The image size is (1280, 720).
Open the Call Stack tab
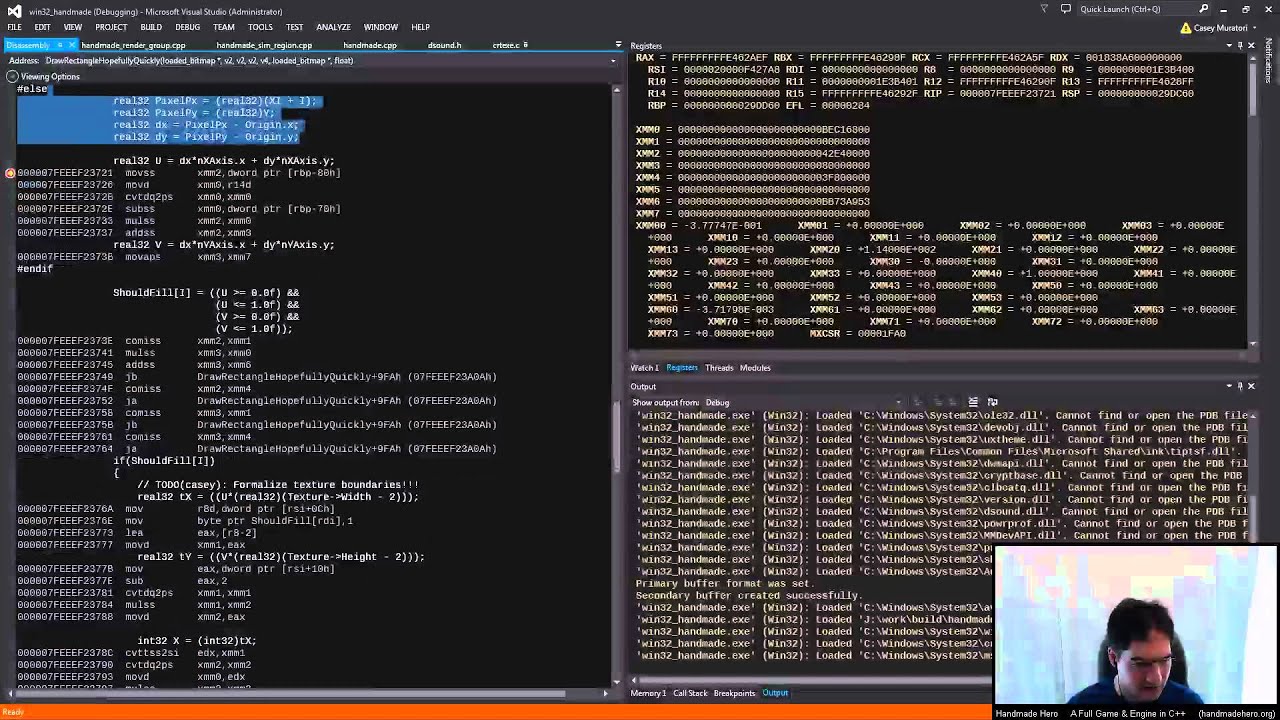[690, 693]
